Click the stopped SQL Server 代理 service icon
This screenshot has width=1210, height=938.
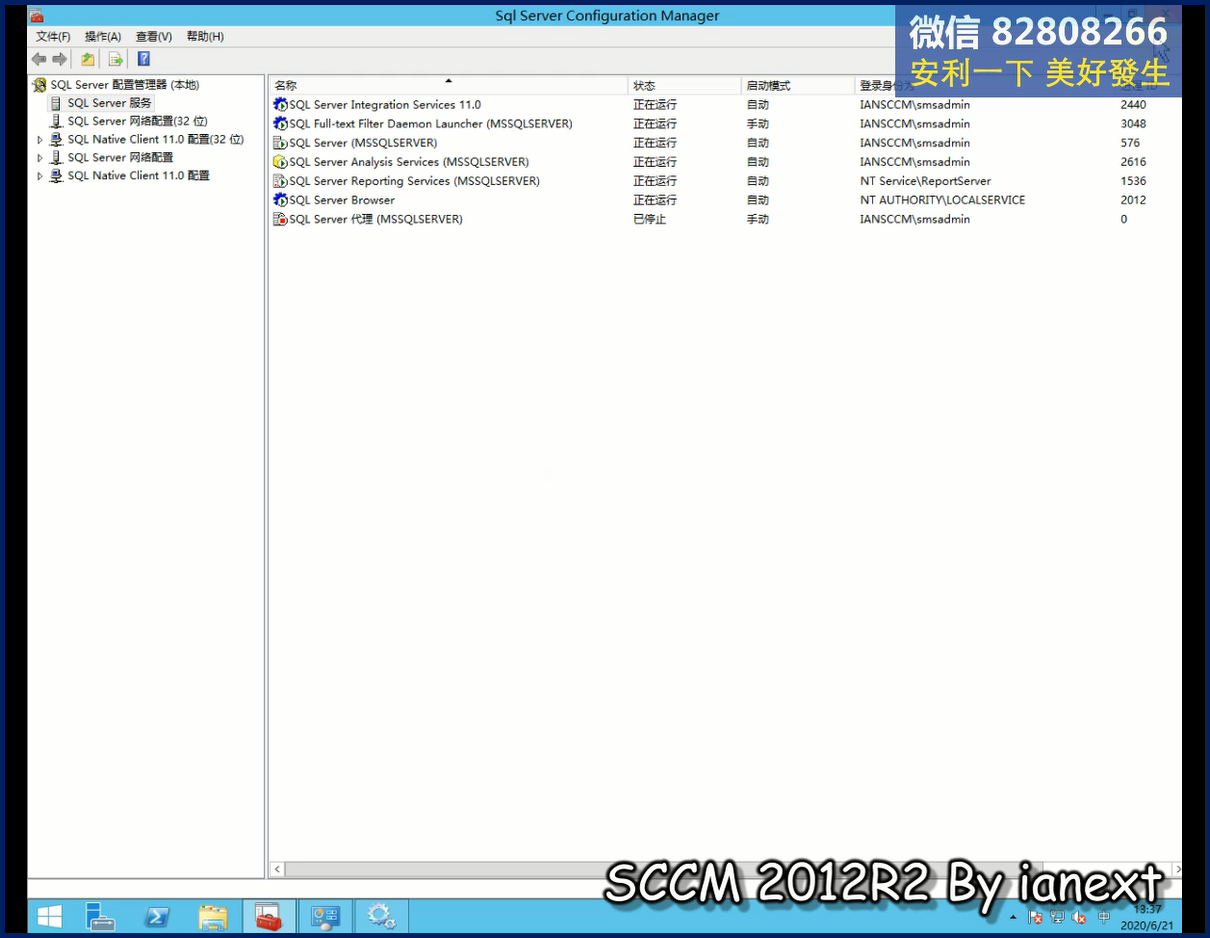pos(280,219)
